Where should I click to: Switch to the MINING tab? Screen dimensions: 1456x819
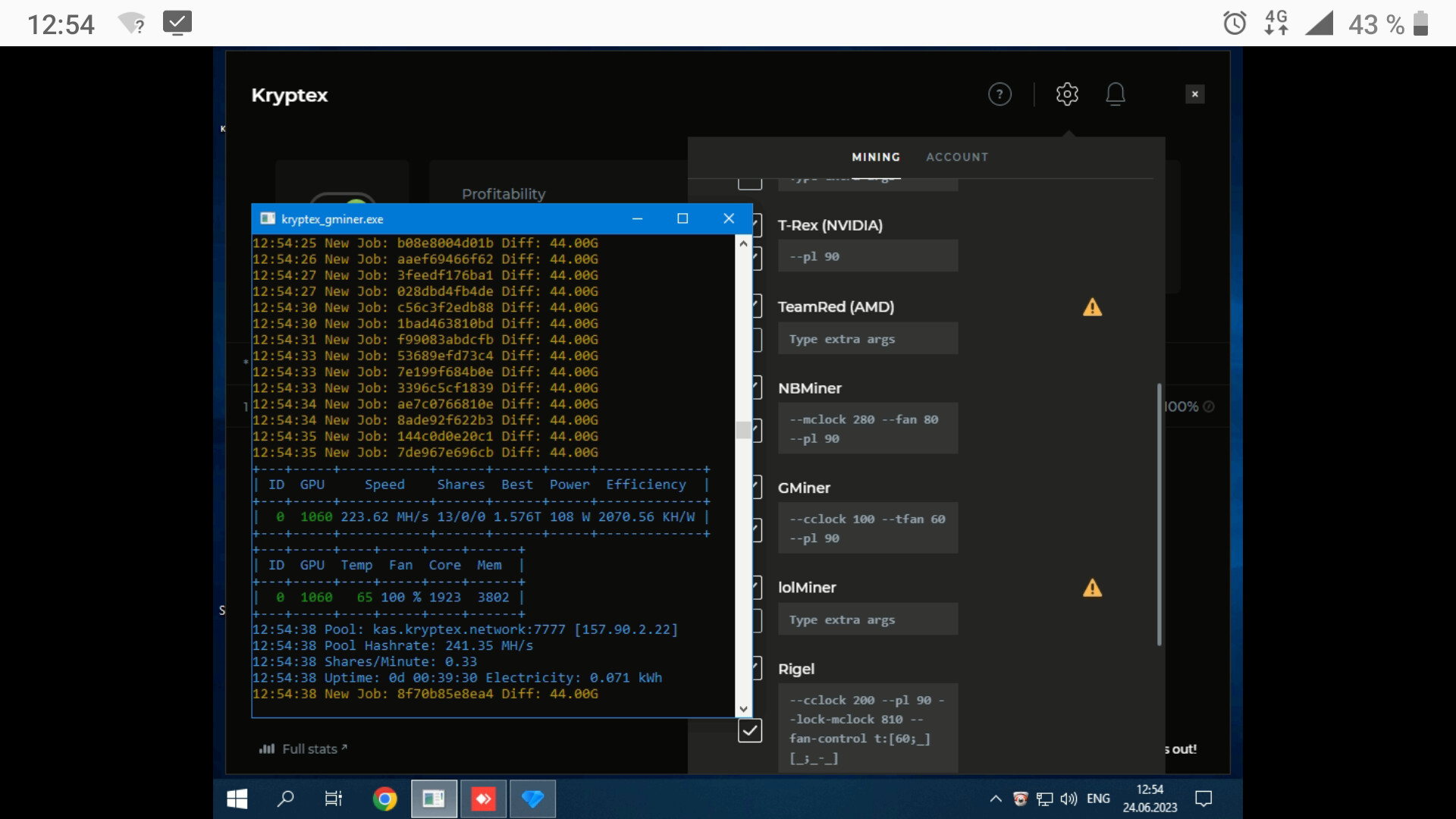pos(876,157)
